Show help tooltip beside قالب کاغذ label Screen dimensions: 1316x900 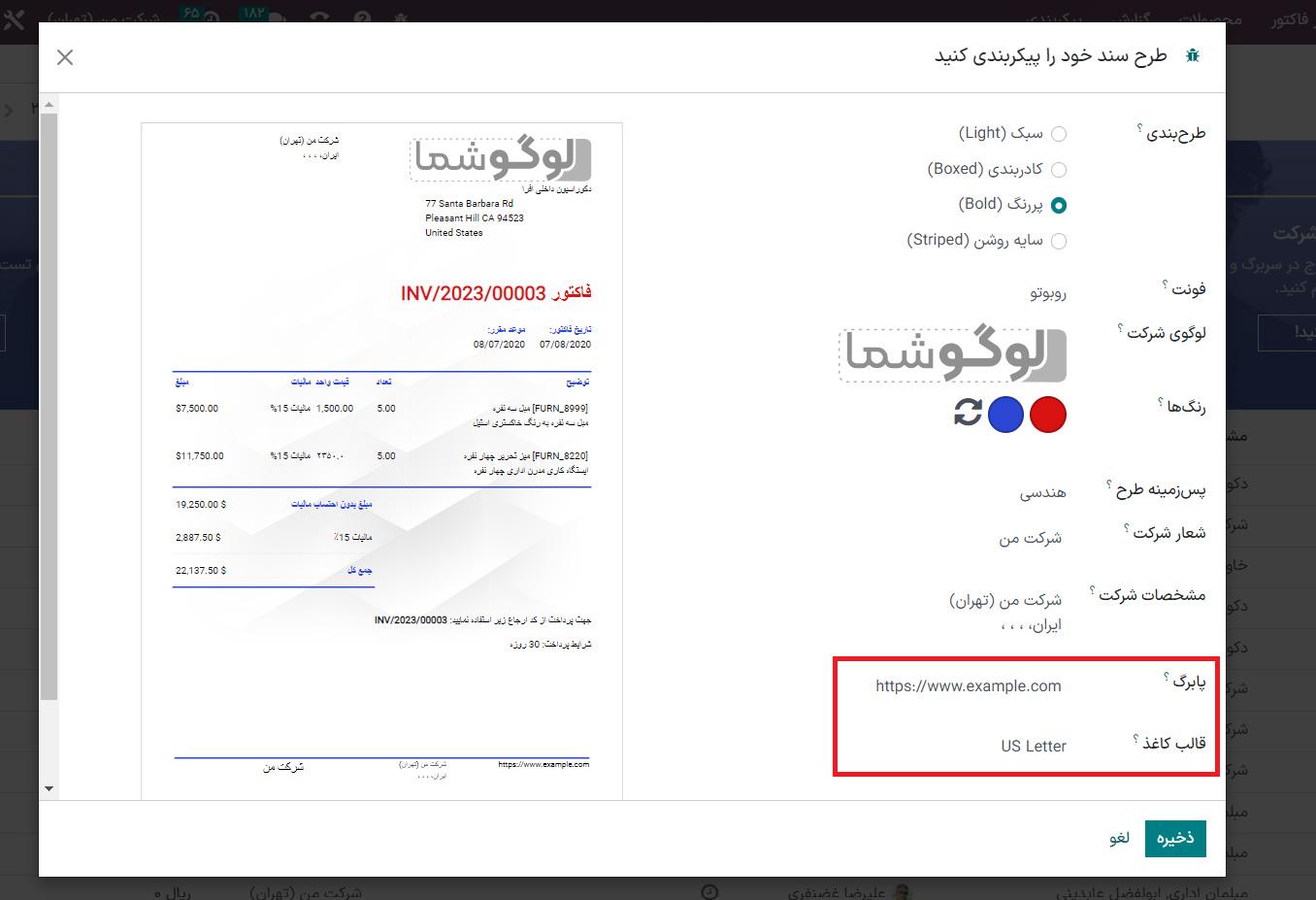coord(1135,738)
